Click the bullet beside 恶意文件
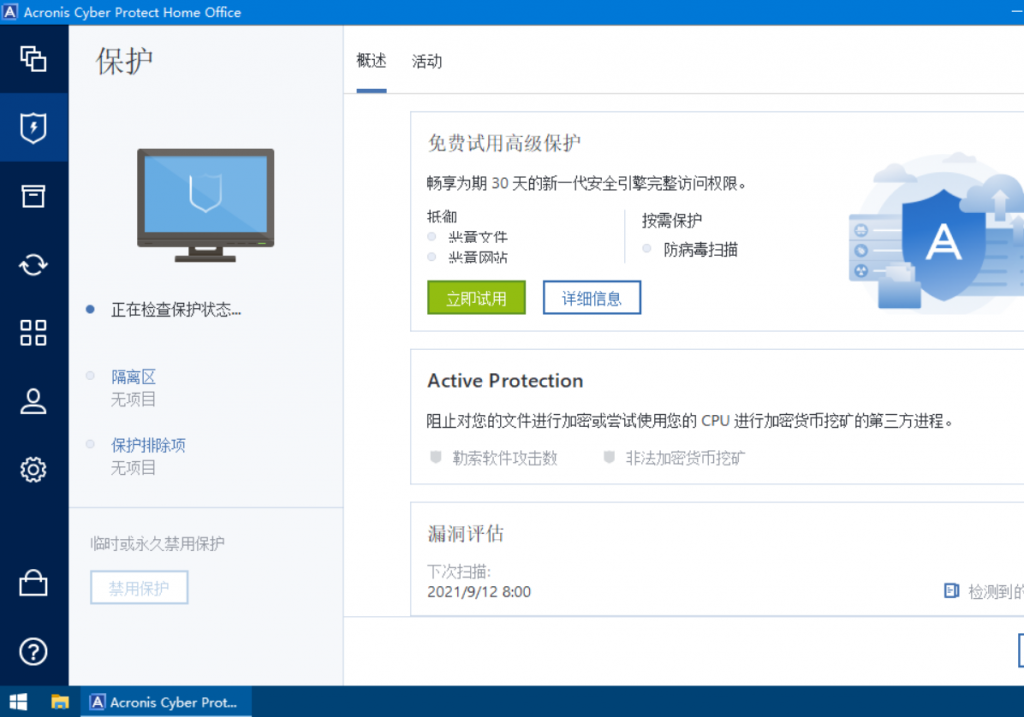 [x=432, y=236]
